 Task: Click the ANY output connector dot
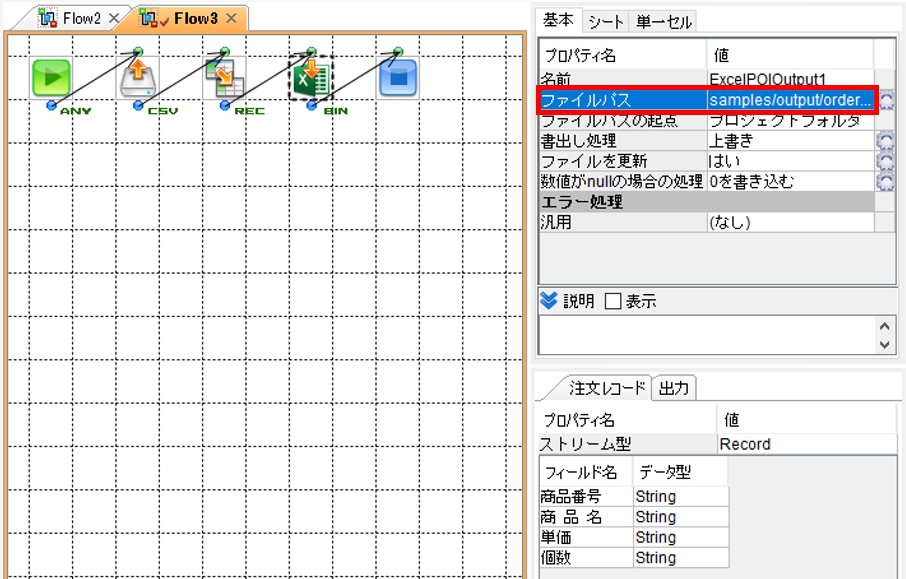point(51,105)
